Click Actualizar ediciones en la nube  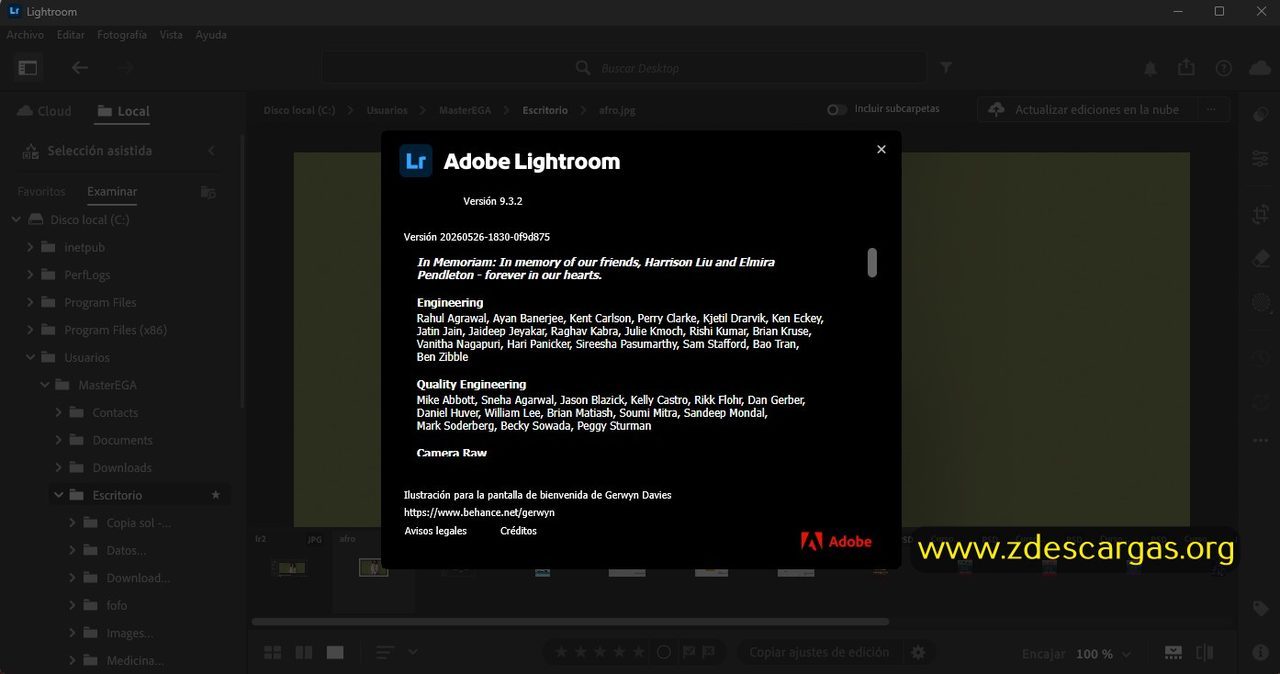1085,110
